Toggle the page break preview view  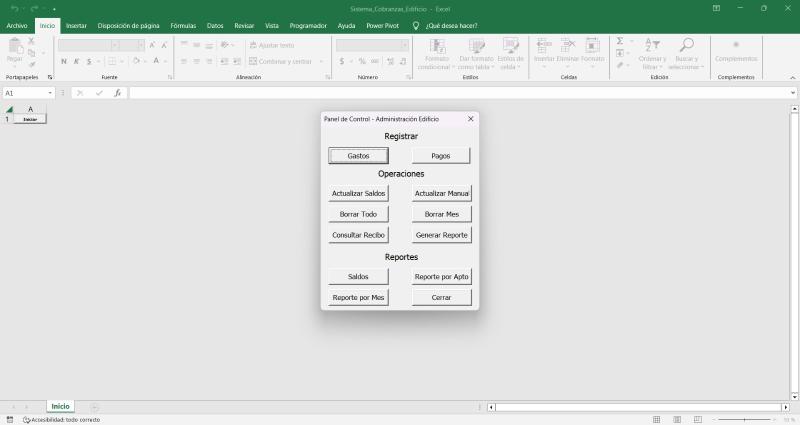tap(696, 420)
